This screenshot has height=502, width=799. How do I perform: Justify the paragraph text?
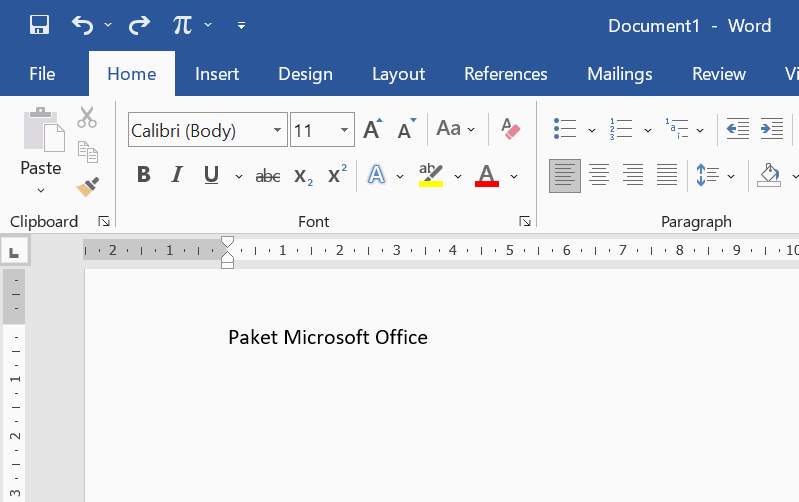[667, 175]
